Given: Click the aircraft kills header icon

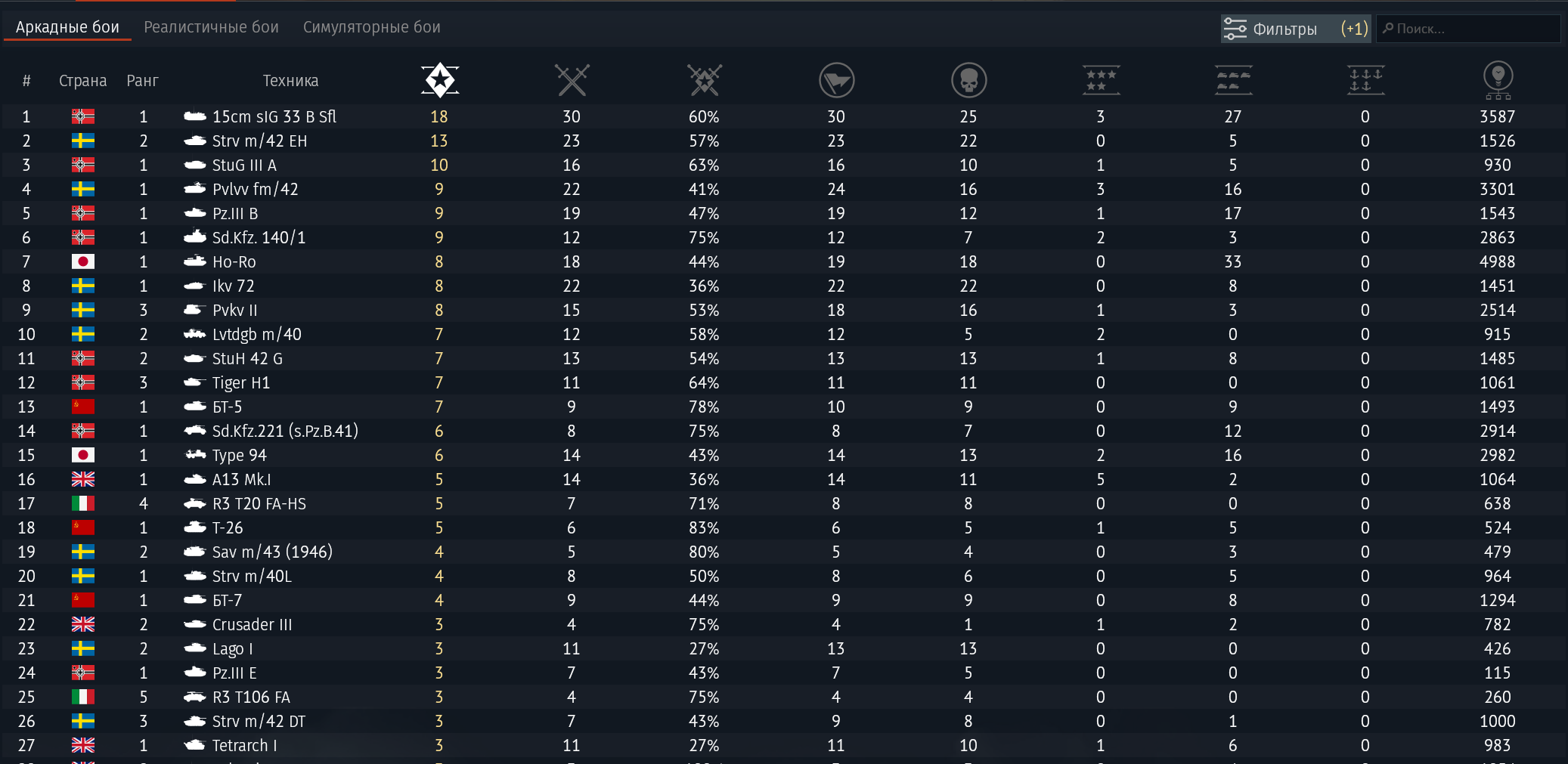Looking at the screenshot, I should click(x=1233, y=80).
